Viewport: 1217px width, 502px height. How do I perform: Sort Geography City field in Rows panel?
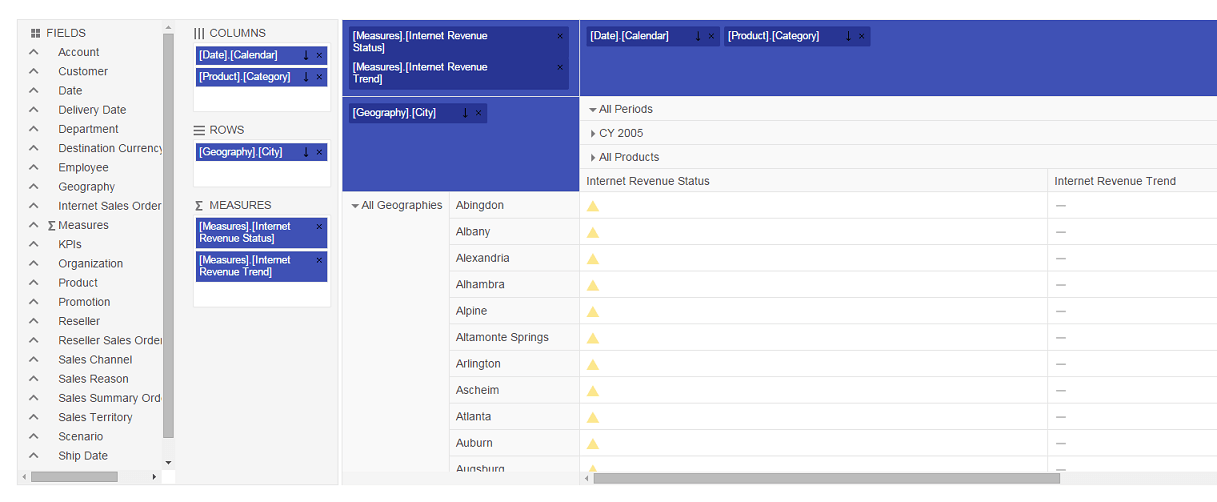pyautogui.click(x=306, y=152)
